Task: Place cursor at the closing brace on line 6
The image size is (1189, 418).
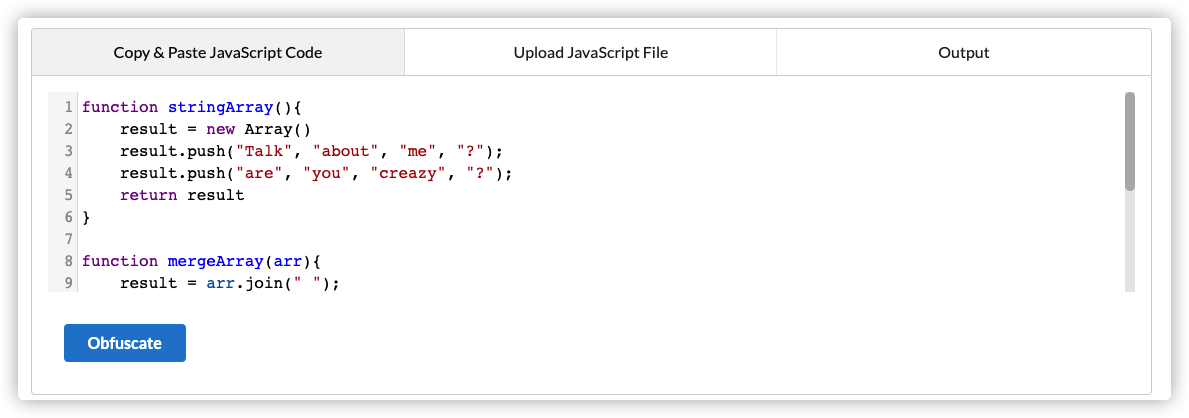Action: click(86, 217)
